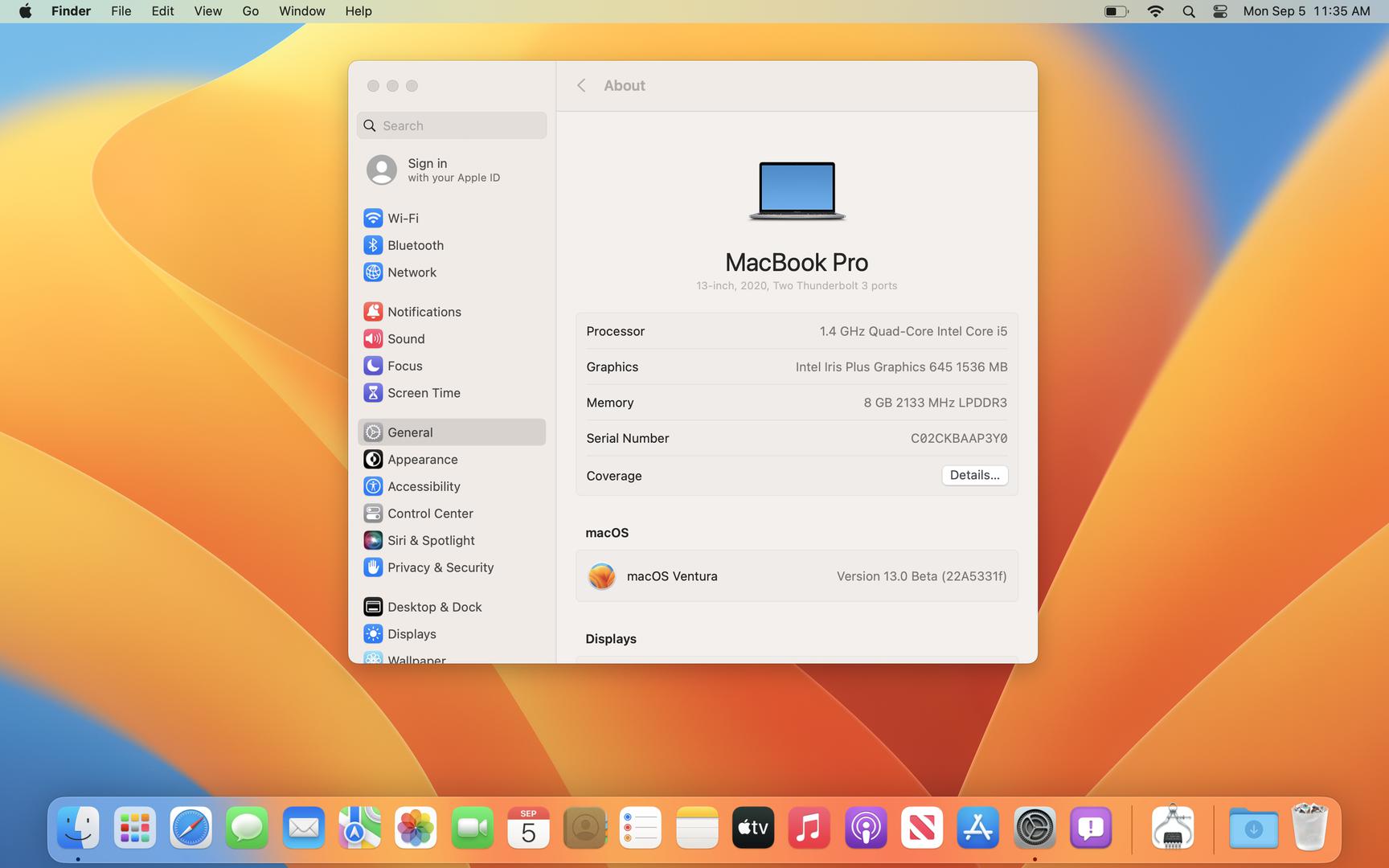Open Feedback Assistant from the Dock

point(1091,828)
